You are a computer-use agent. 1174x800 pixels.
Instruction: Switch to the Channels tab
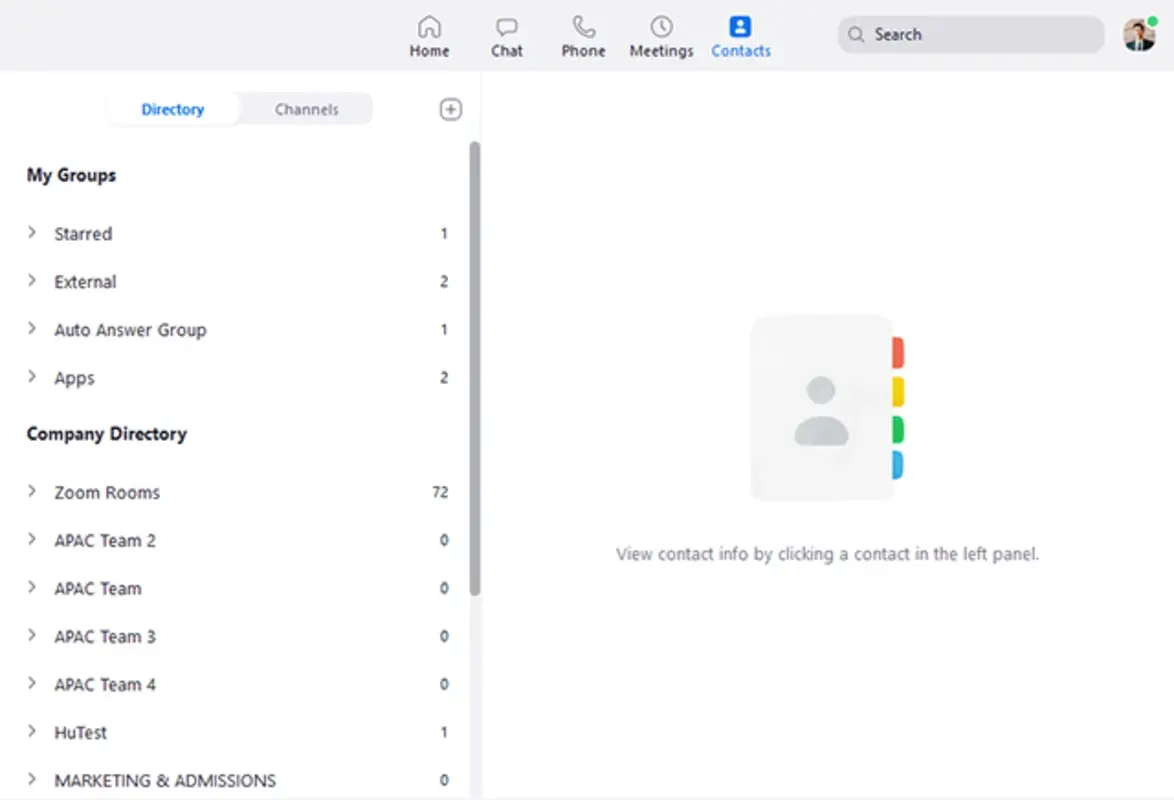click(x=306, y=109)
